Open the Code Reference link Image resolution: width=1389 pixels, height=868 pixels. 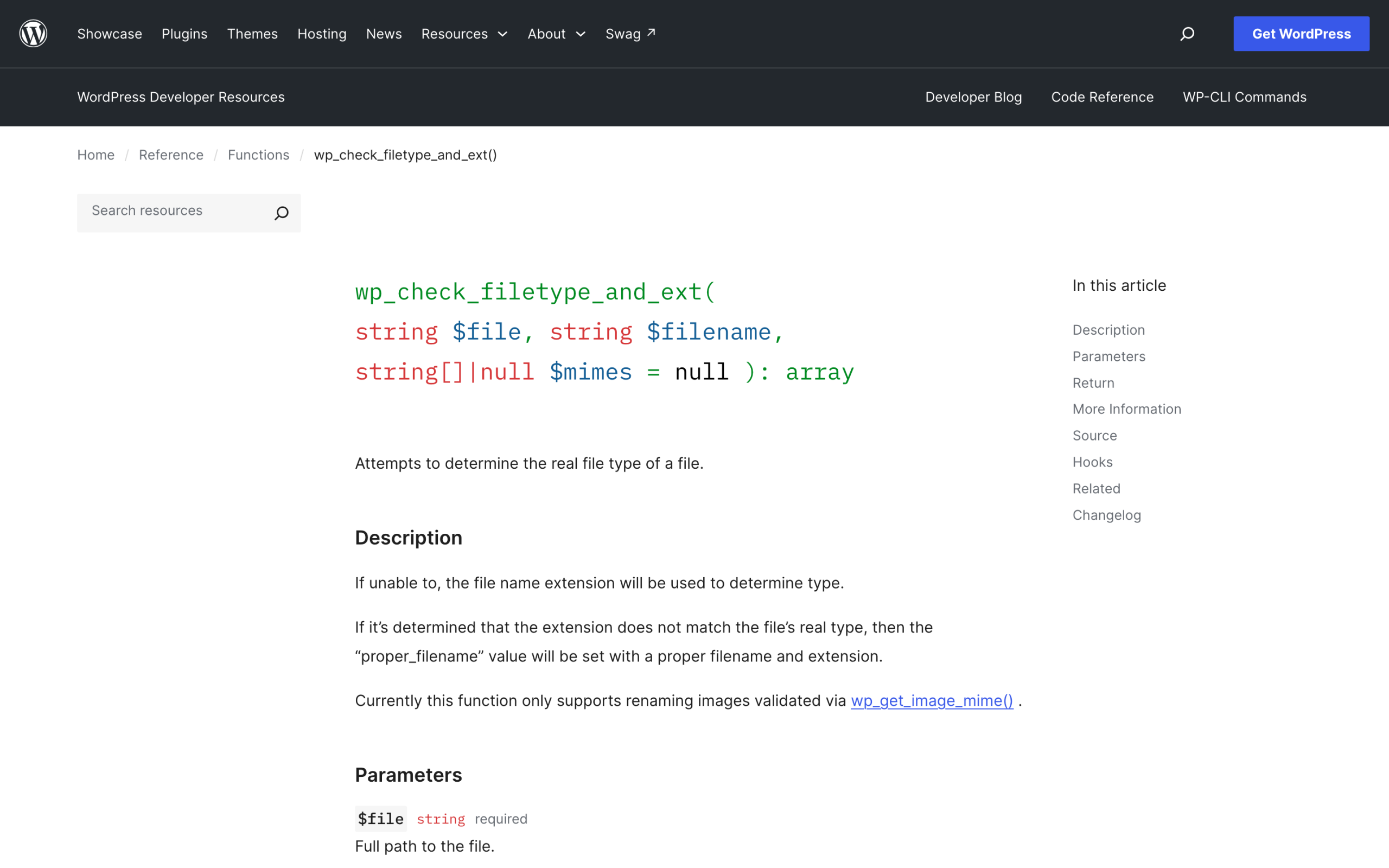click(1102, 97)
